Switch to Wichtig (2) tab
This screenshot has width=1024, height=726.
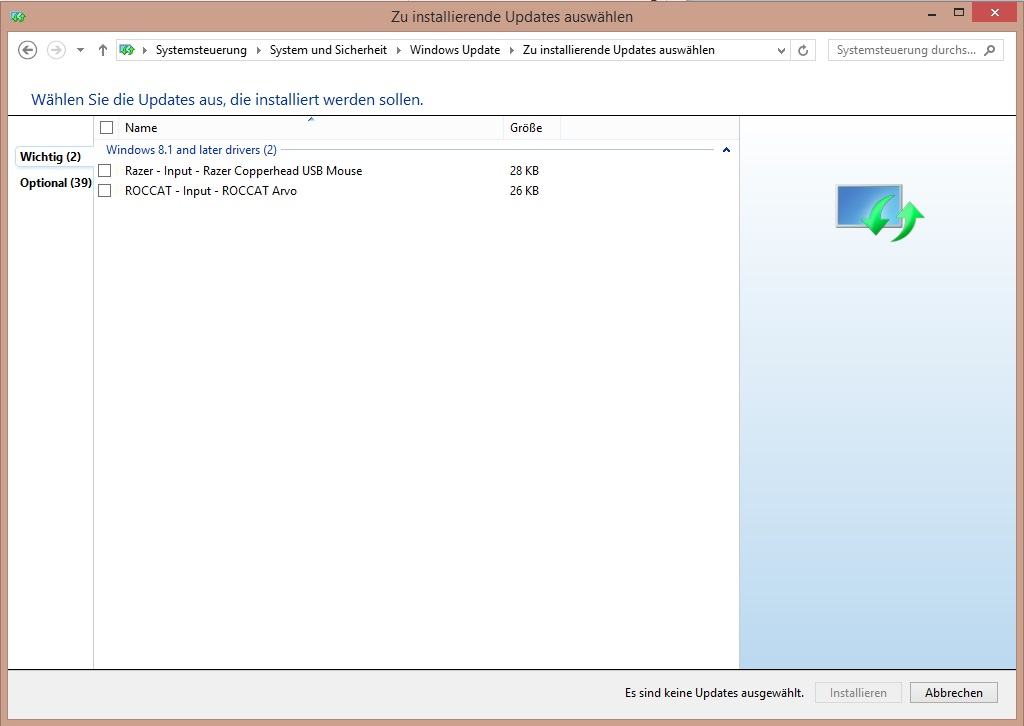[x=51, y=157]
